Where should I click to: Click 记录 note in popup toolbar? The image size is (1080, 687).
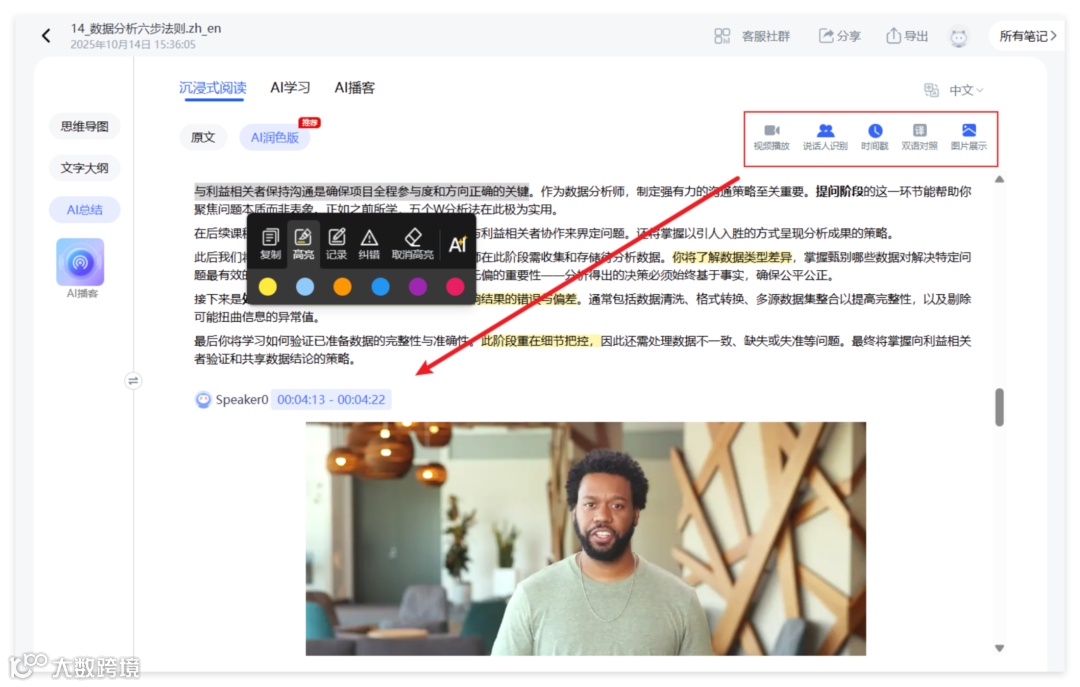[x=336, y=243]
